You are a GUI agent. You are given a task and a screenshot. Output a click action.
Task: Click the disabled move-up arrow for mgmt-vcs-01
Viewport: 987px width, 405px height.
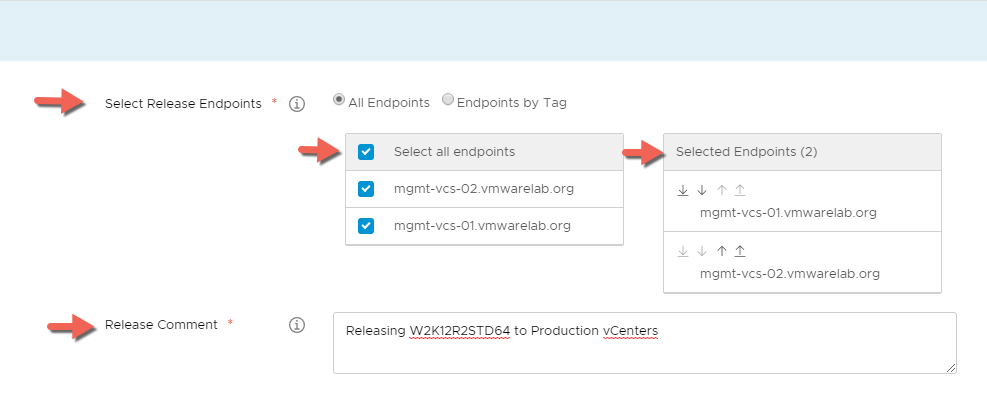click(721, 191)
